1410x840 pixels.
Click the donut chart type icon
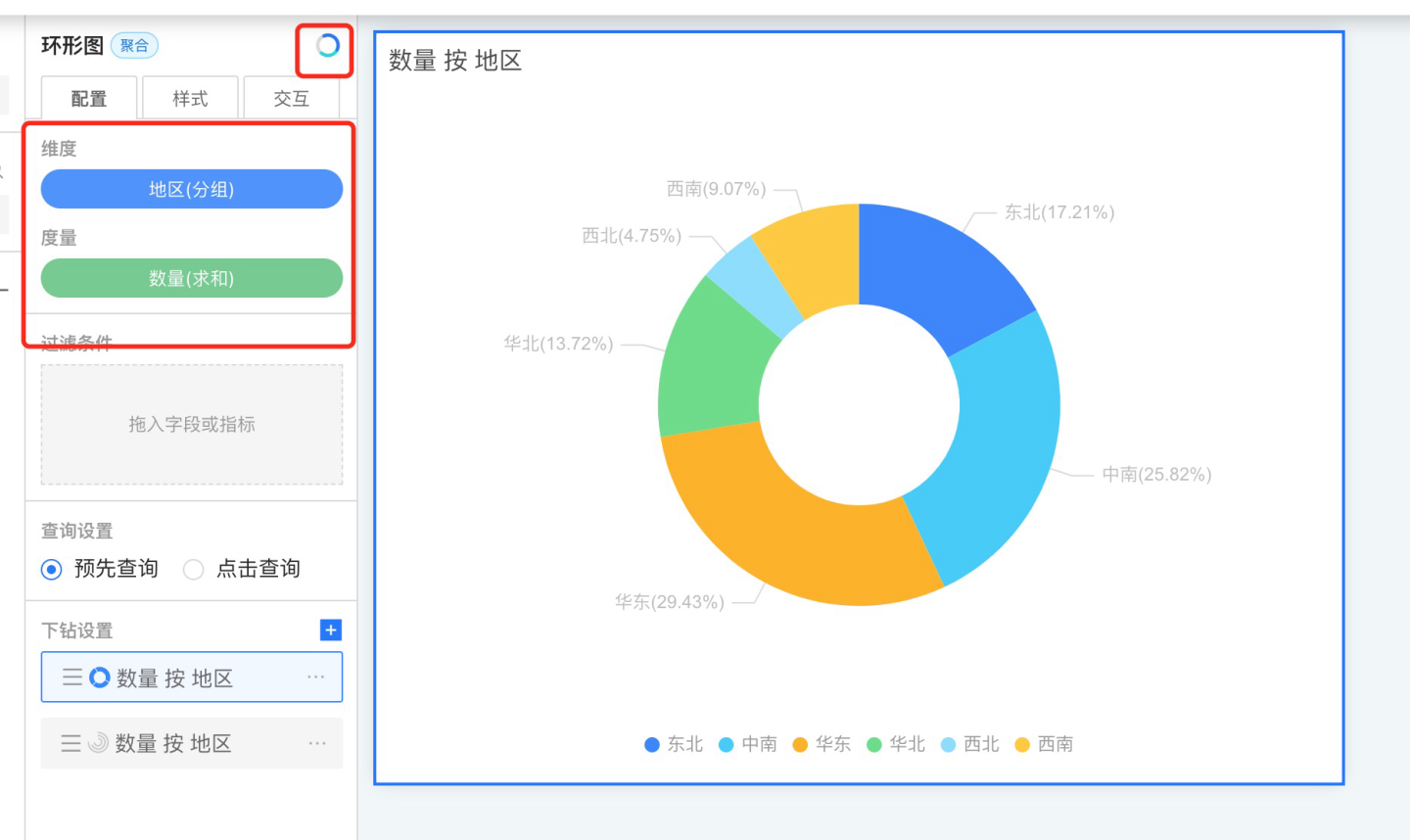[327, 46]
